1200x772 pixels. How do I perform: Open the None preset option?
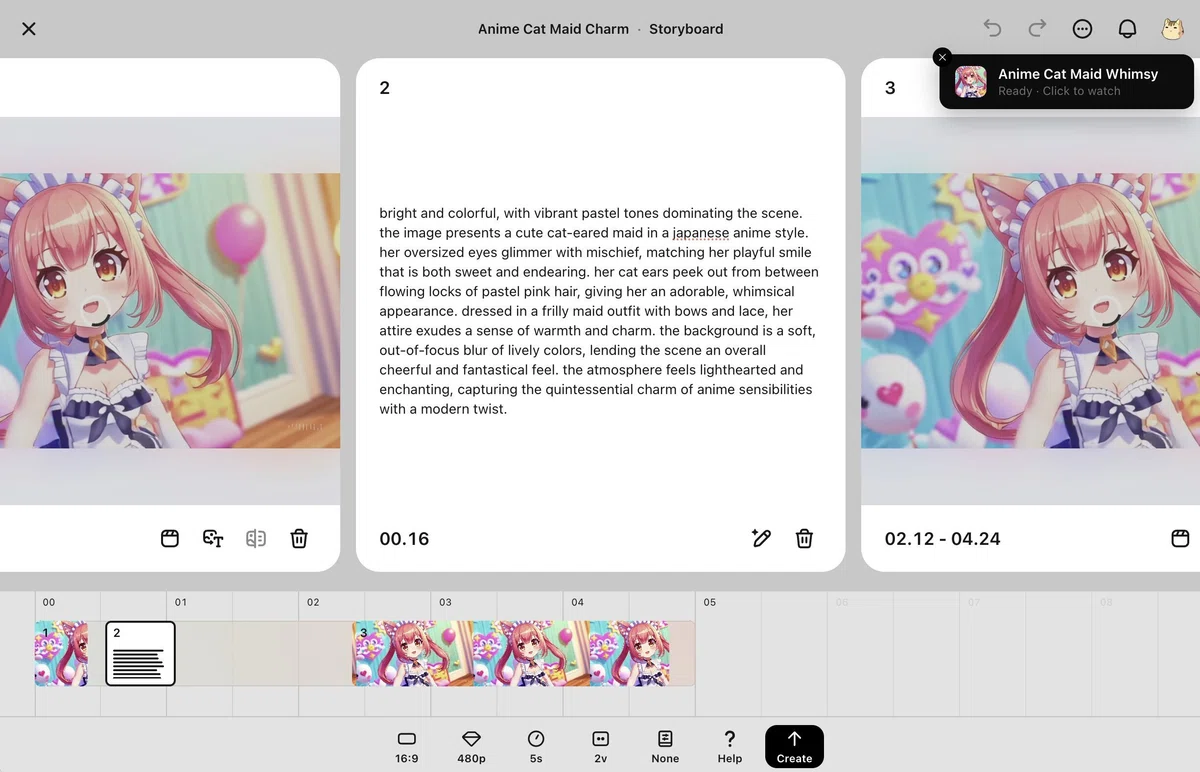pyautogui.click(x=665, y=747)
